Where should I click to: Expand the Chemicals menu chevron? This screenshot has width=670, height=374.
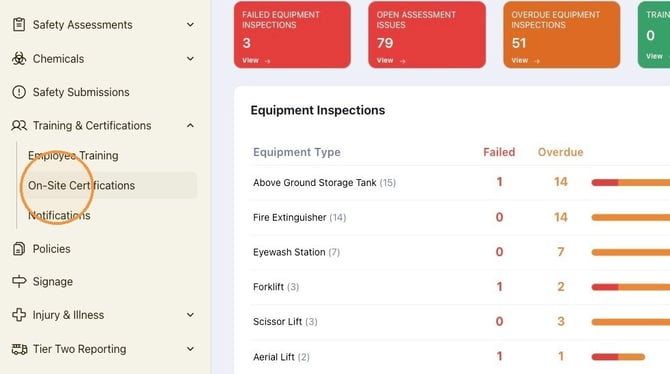click(x=190, y=59)
